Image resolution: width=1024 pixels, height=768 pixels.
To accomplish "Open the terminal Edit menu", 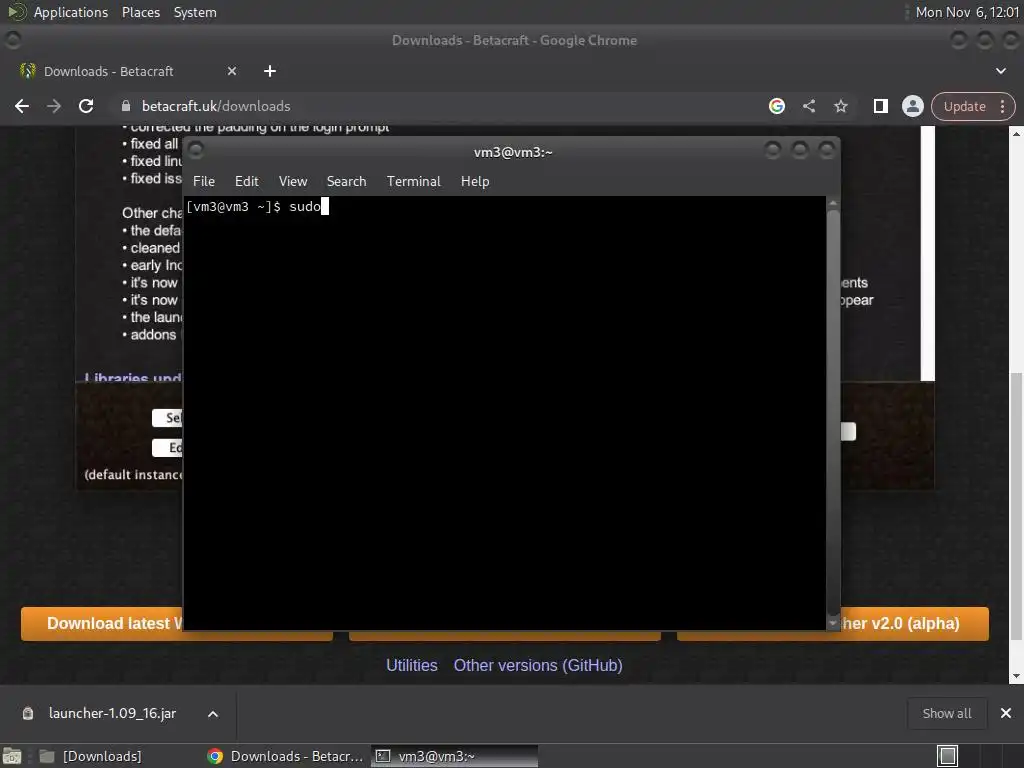I will (x=246, y=182).
